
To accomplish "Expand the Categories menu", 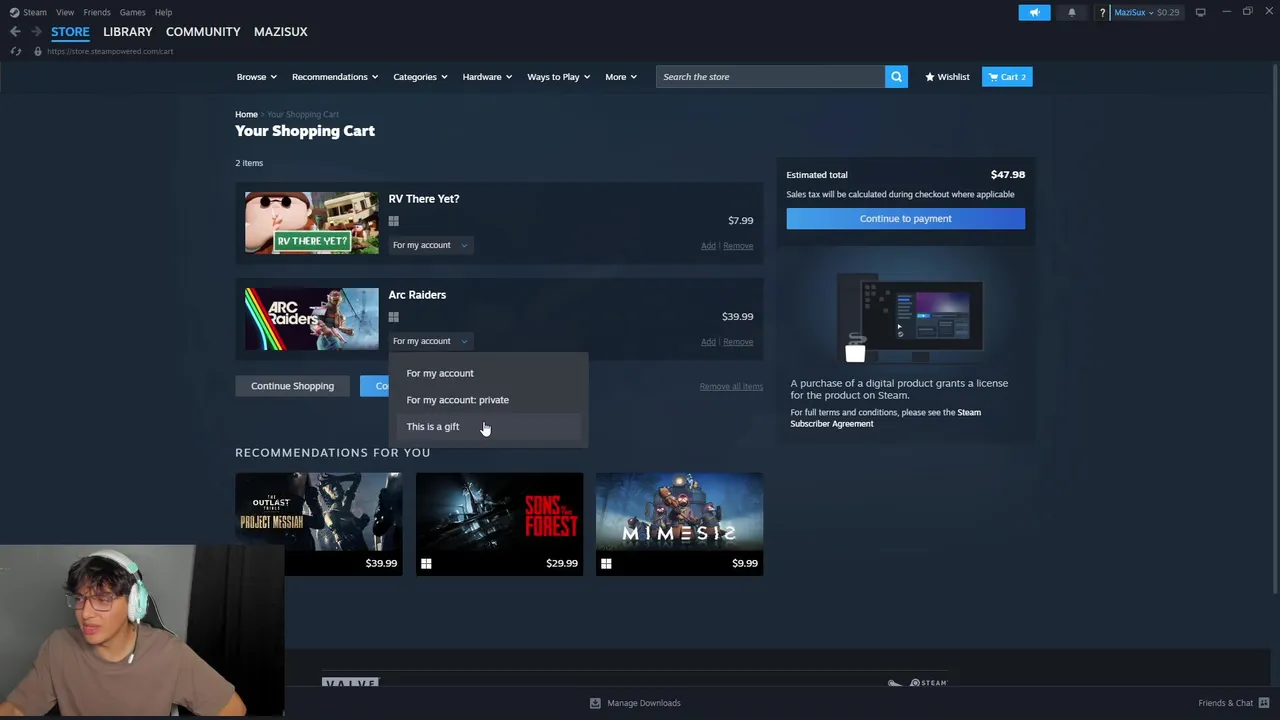I will coord(420,77).
